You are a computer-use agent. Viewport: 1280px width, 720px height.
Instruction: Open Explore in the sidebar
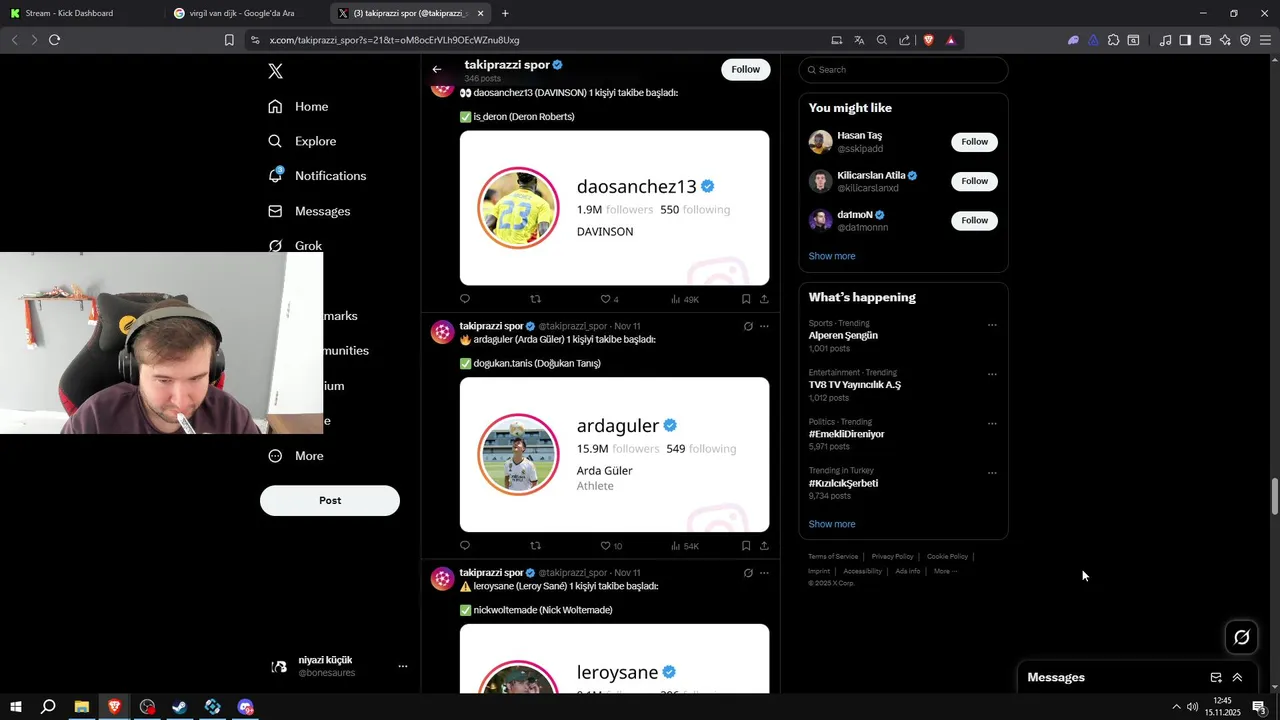click(x=302, y=141)
